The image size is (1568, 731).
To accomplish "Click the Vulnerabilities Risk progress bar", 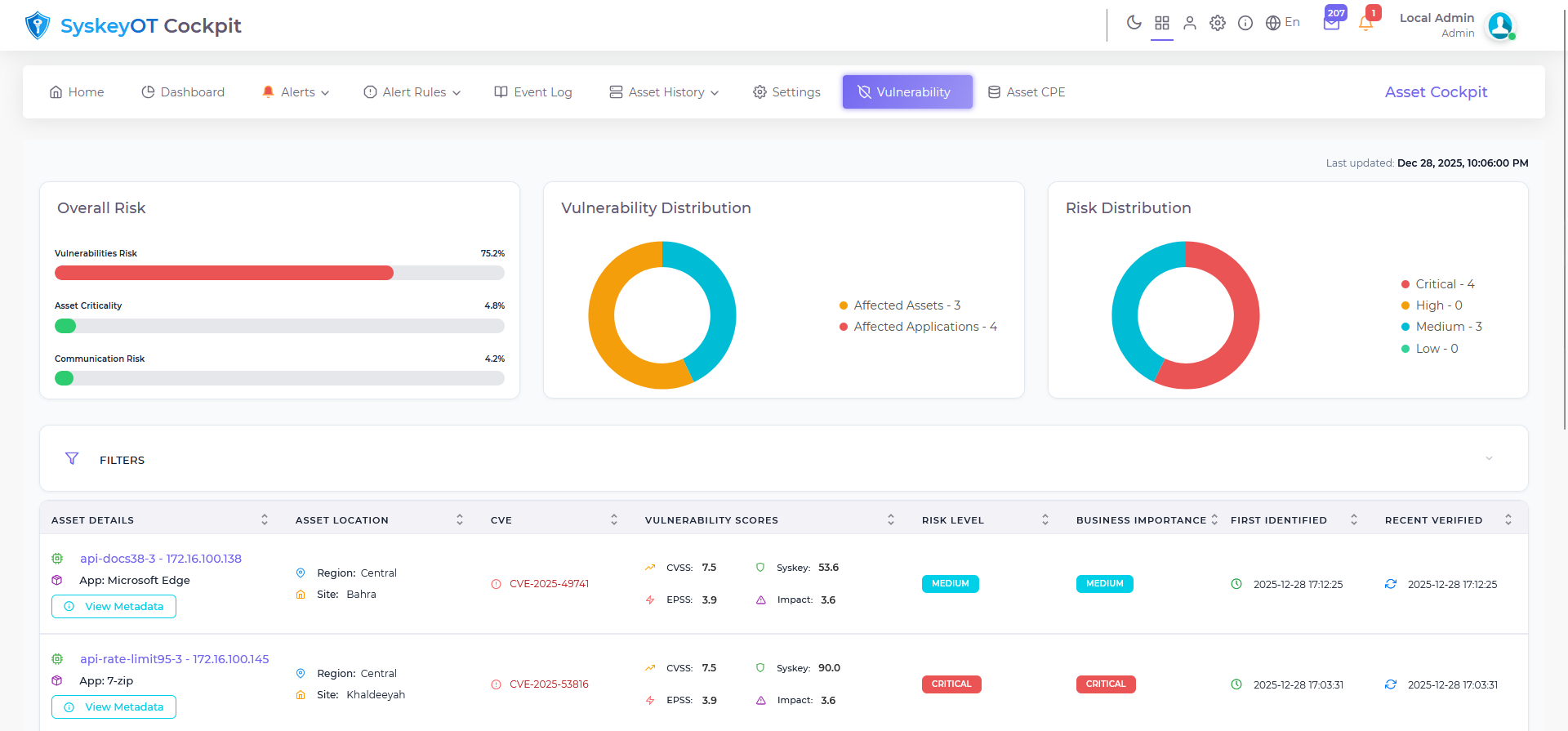I will (279, 273).
